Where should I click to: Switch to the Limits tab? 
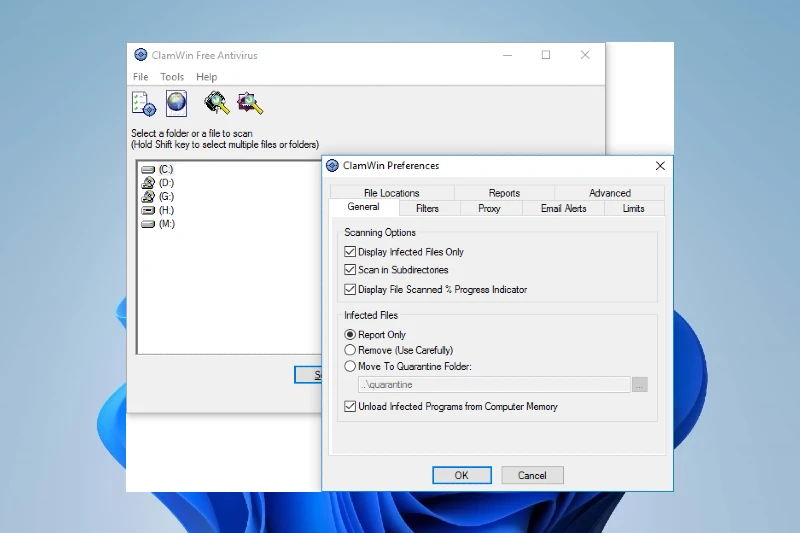633,208
